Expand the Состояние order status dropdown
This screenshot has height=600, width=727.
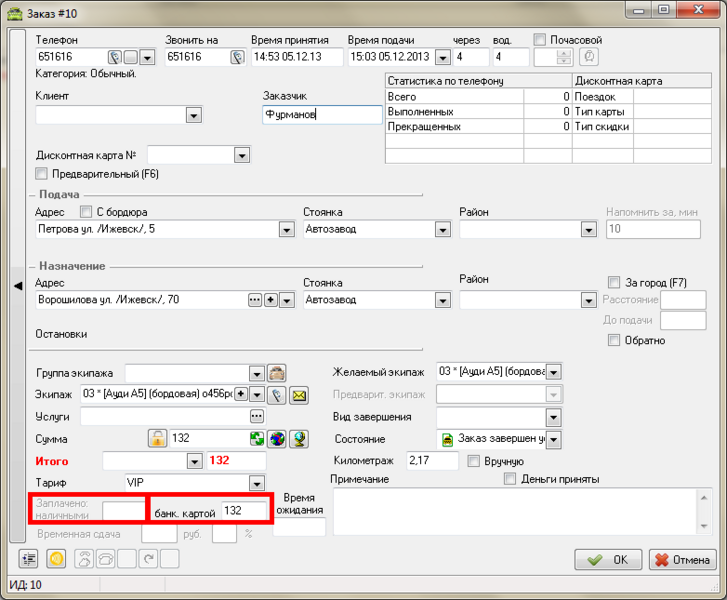tap(553, 439)
